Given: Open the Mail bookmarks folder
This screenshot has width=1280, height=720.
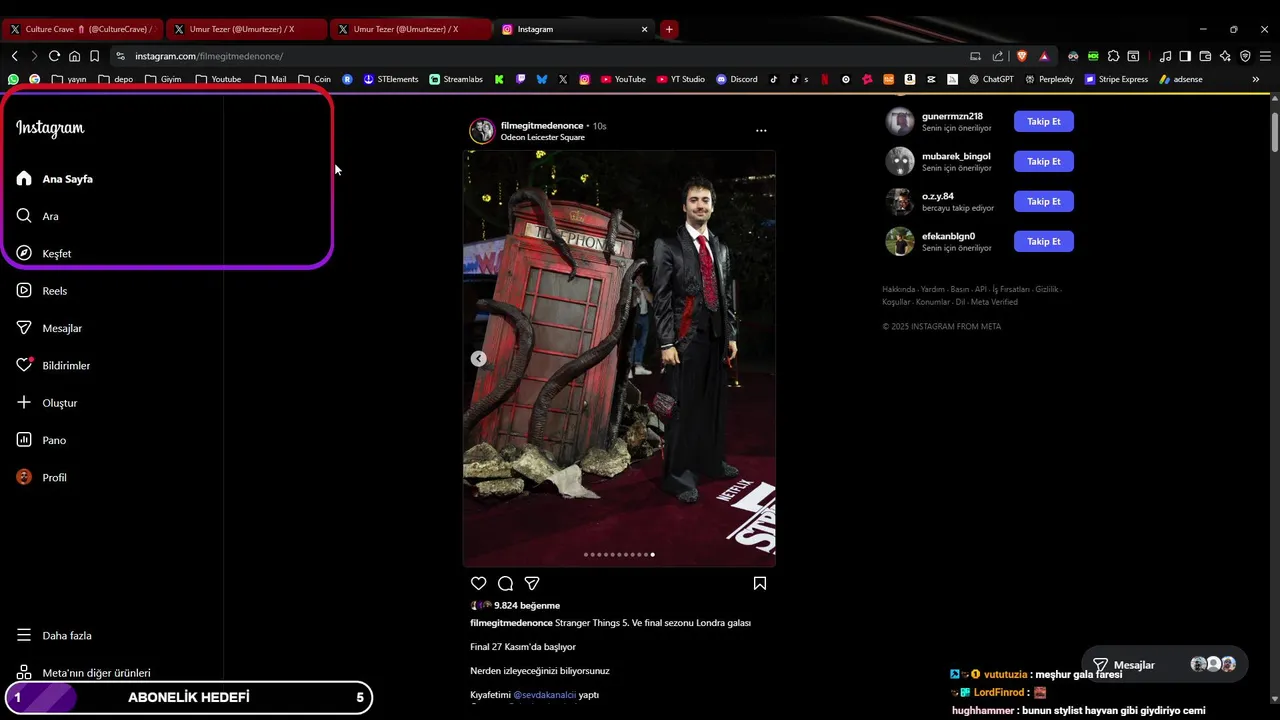Looking at the screenshot, I should coord(271,79).
